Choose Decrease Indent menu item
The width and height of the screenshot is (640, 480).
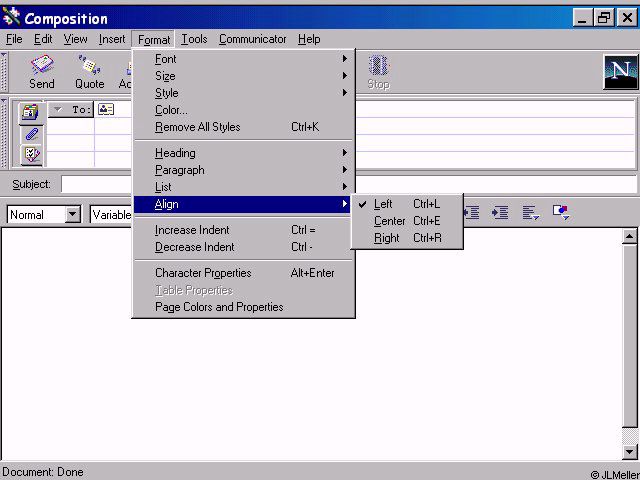tap(244, 247)
